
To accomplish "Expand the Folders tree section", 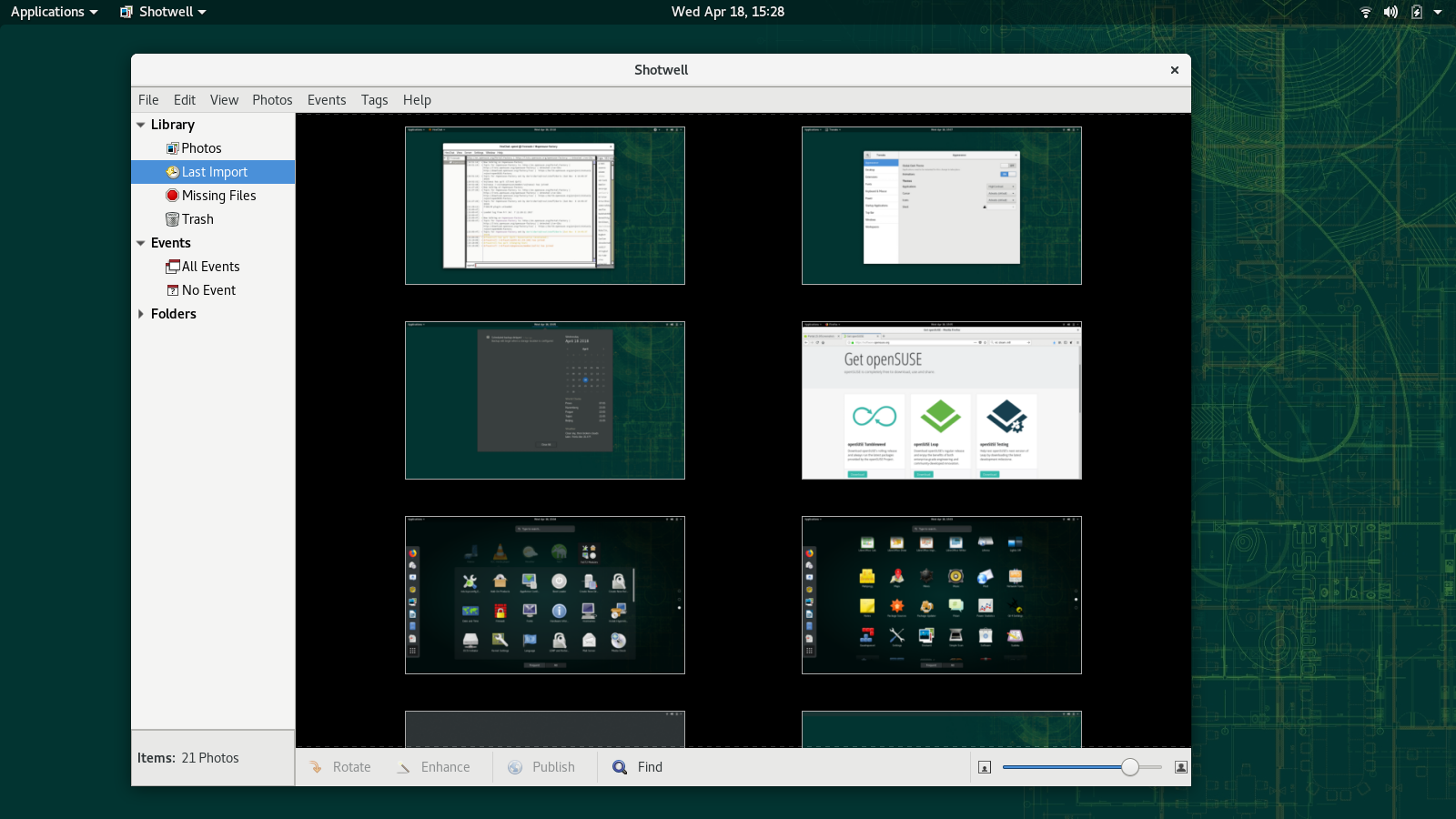I will click(x=141, y=314).
